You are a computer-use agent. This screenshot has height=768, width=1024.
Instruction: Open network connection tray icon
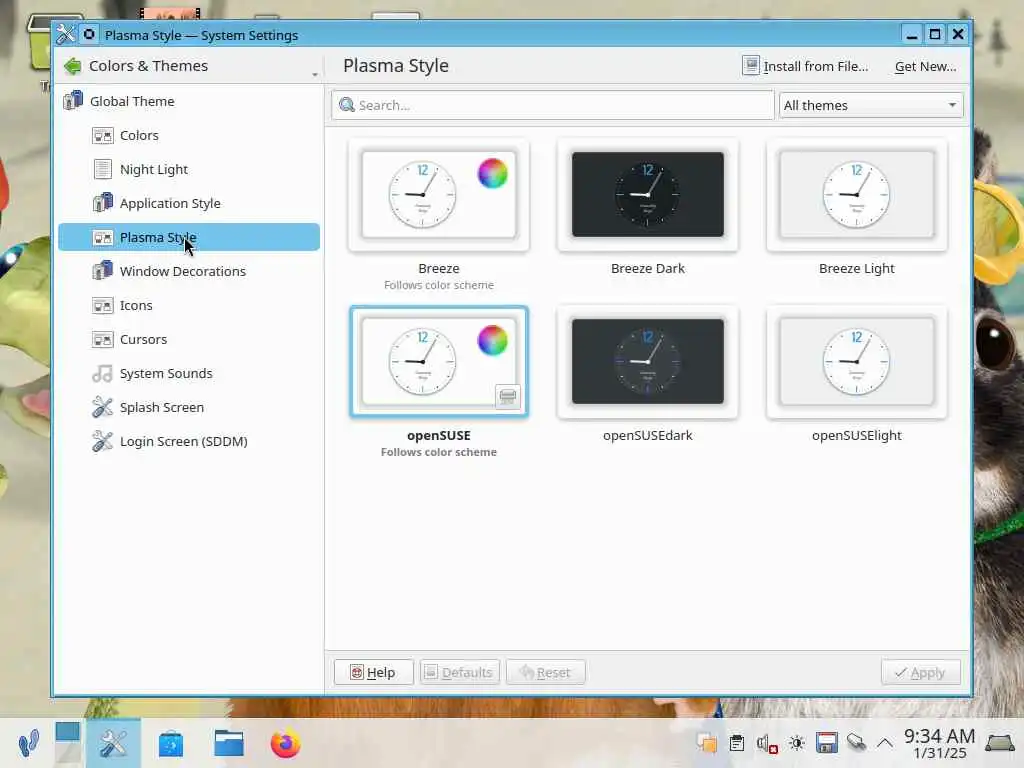coord(856,743)
